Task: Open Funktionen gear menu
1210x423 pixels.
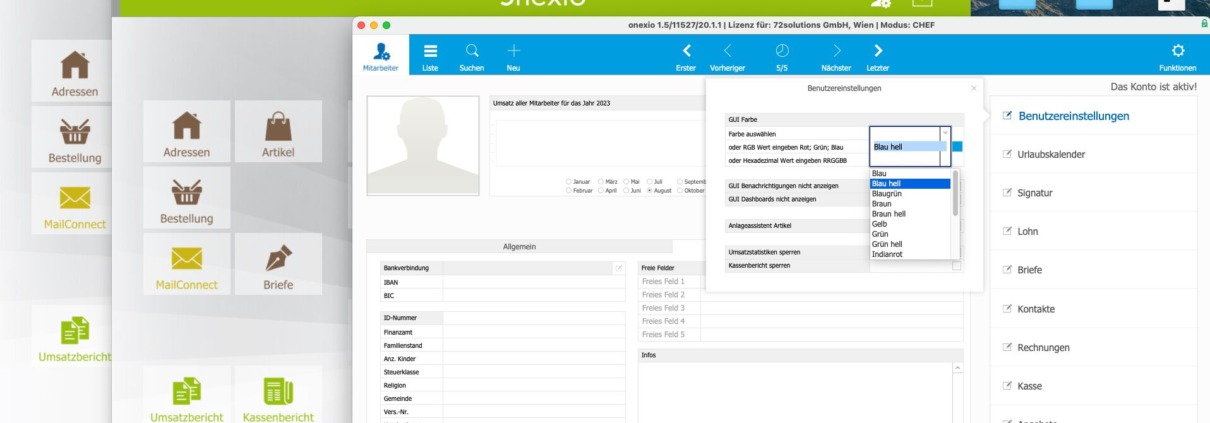Action: [x=1177, y=56]
